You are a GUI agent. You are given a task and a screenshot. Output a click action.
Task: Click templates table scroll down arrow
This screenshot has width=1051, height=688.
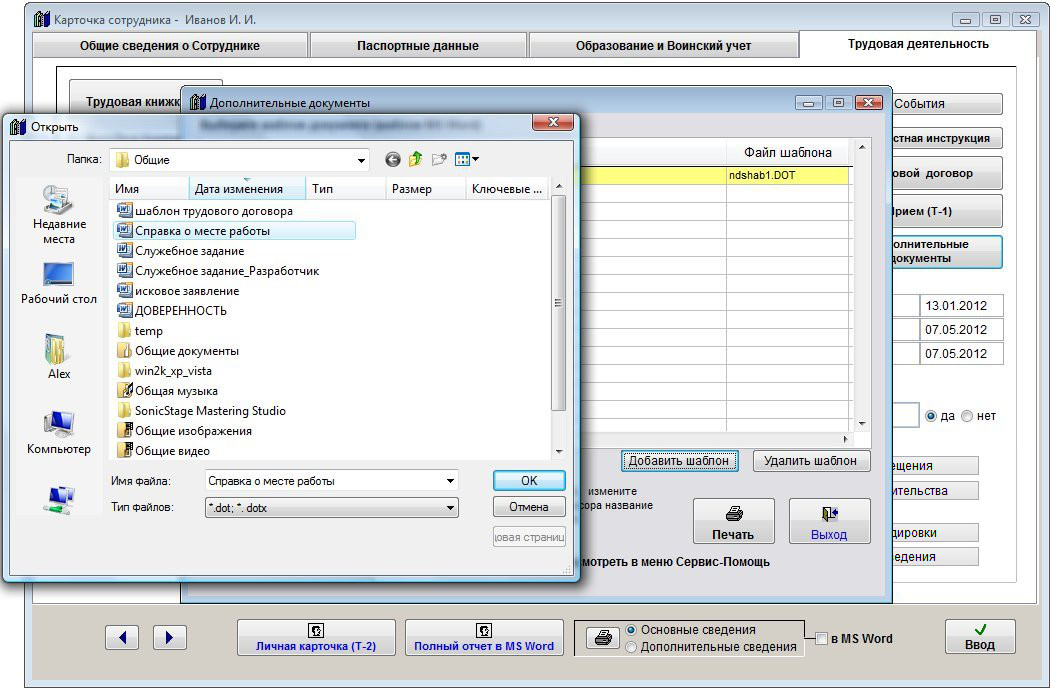point(862,424)
